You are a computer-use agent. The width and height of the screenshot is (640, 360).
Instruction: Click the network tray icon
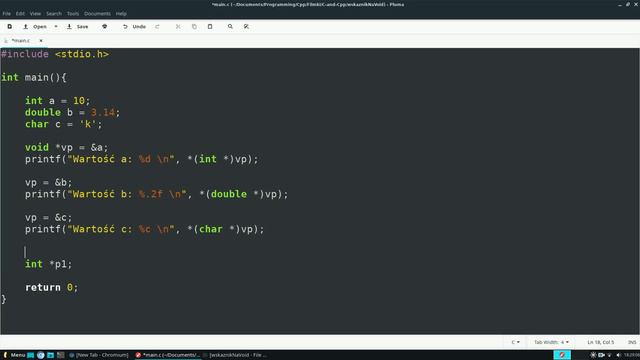pyautogui.click(x=609, y=355)
